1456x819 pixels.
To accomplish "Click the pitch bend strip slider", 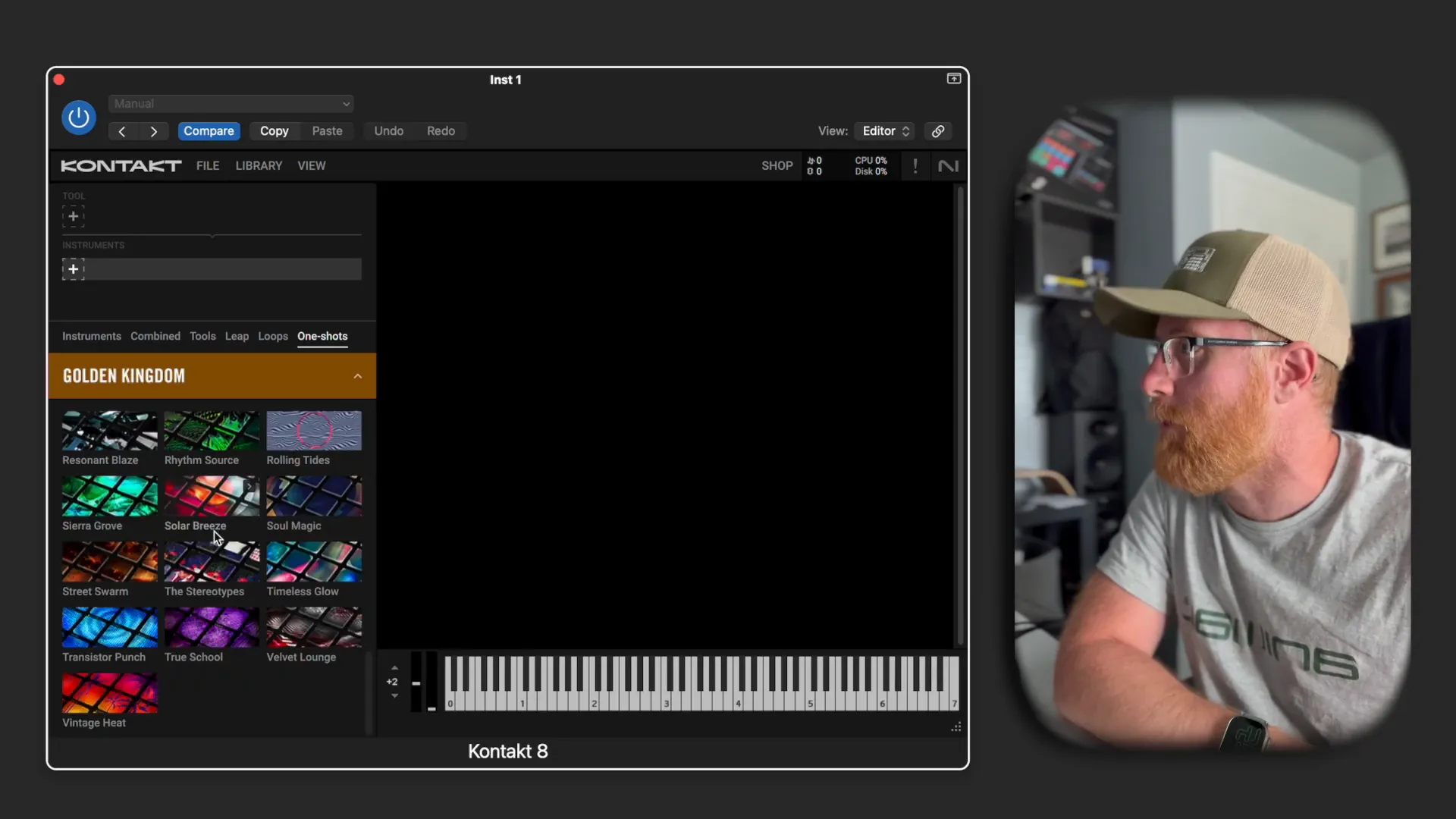I will (x=416, y=682).
